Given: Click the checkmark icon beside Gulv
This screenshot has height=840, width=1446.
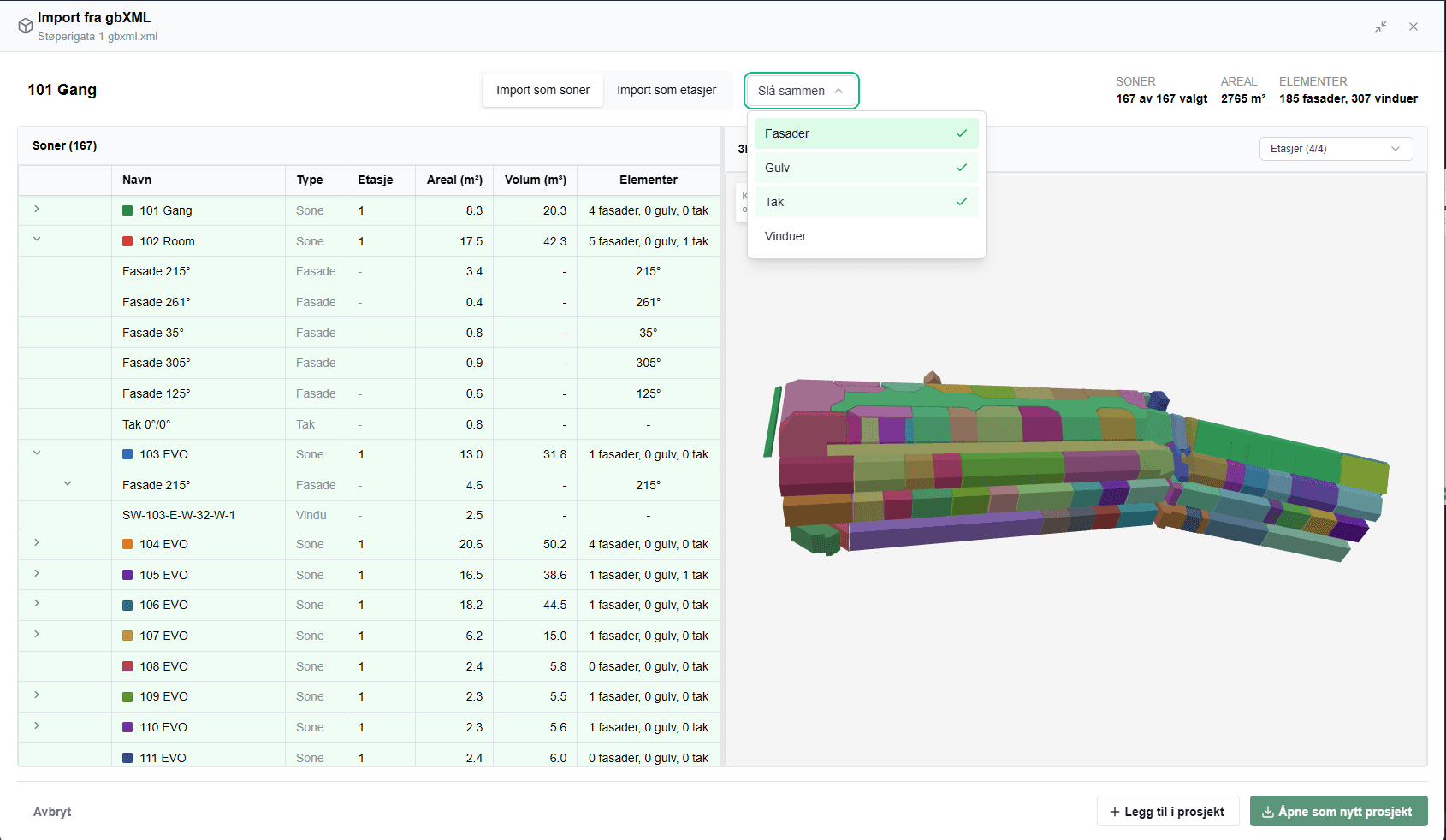Looking at the screenshot, I should pyautogui.click(x=962, y=168).
